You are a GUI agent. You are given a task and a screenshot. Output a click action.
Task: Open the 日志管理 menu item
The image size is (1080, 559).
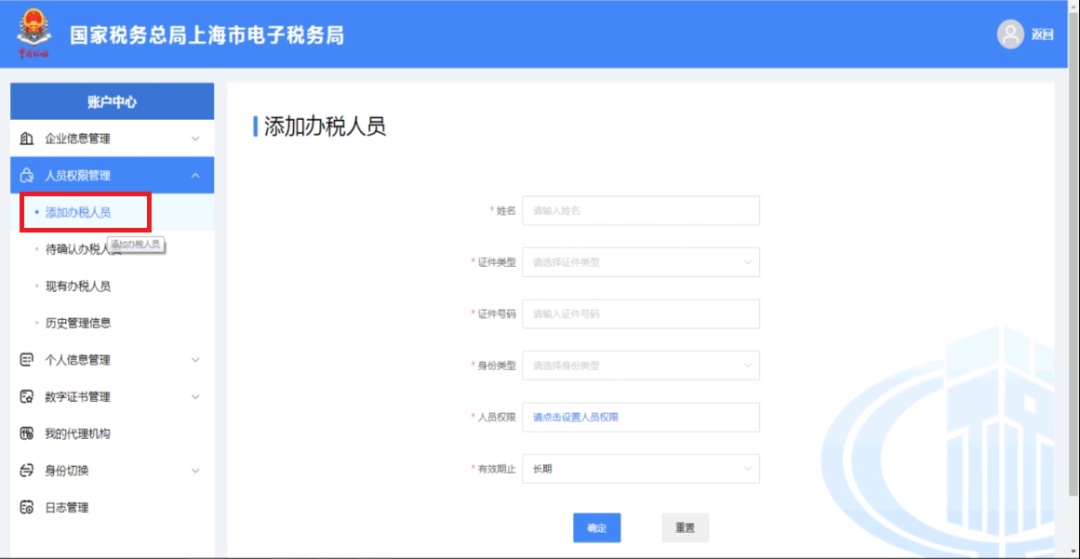(x=112, y=508)
